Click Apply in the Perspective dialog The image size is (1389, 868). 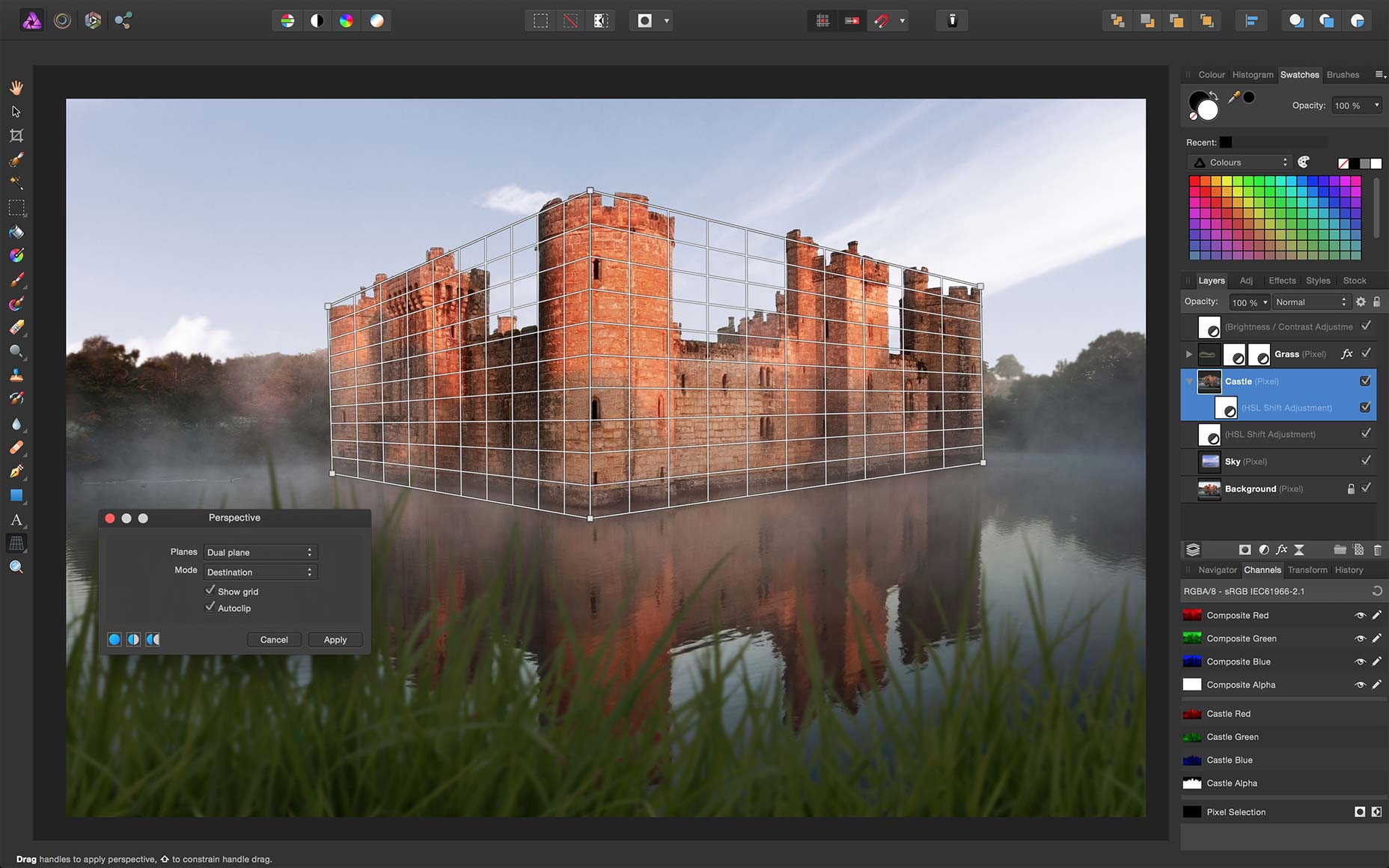tap(335, 640)
